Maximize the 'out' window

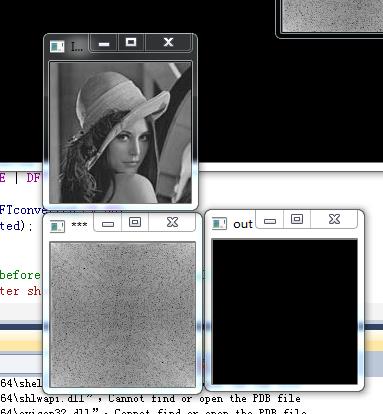click(x=297, y=220)
